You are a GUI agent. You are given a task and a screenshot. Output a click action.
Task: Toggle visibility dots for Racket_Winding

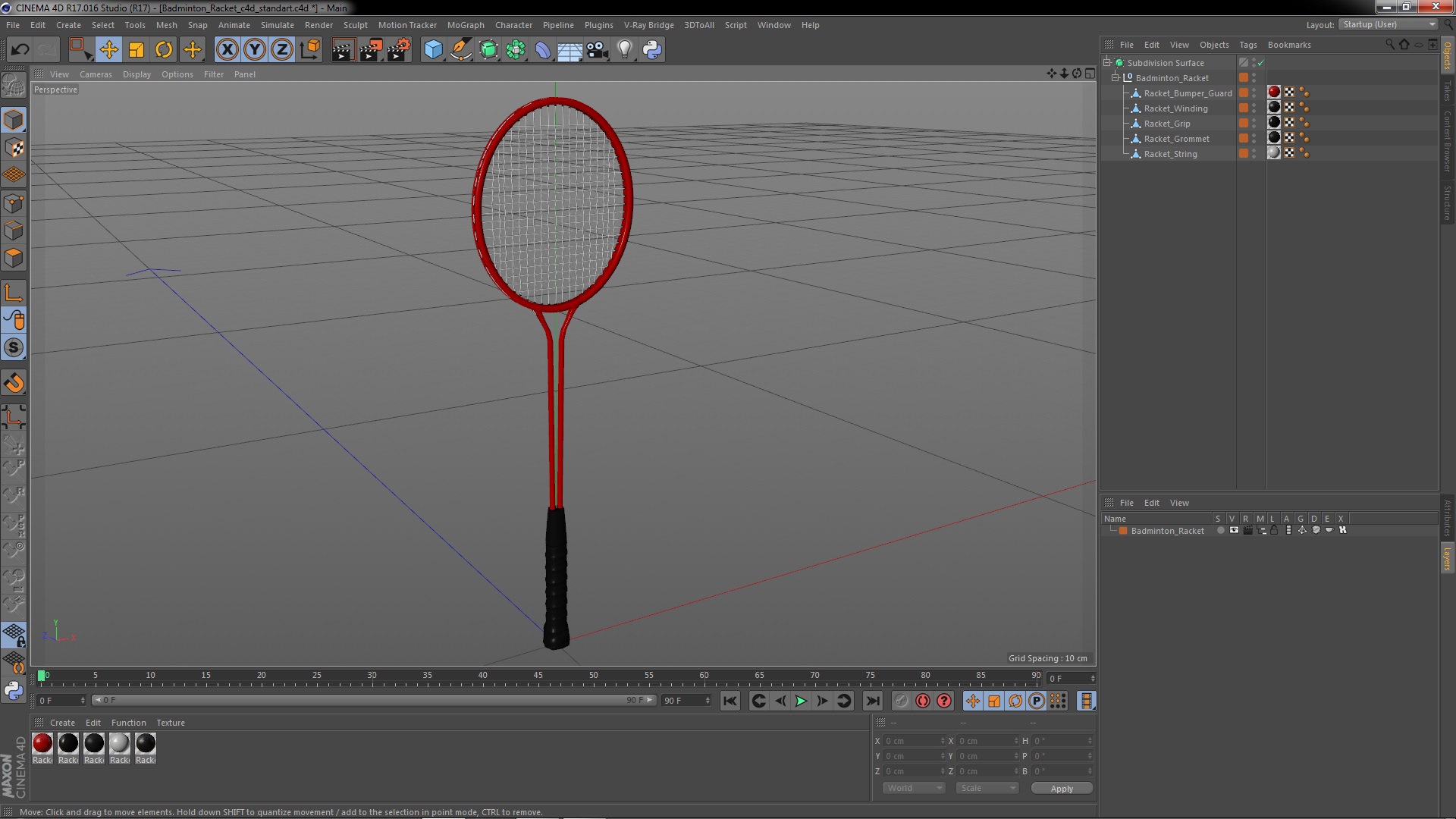point(1254,108)
